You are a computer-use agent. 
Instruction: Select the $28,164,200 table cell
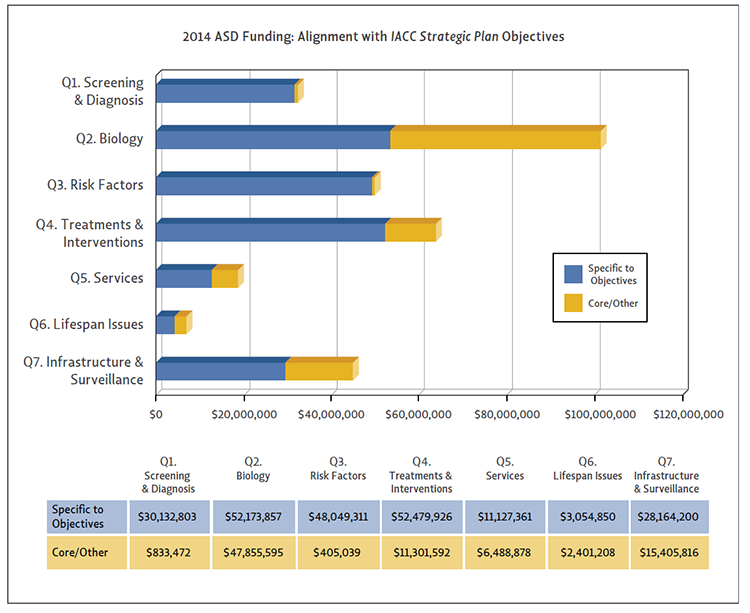click(666, 516)
